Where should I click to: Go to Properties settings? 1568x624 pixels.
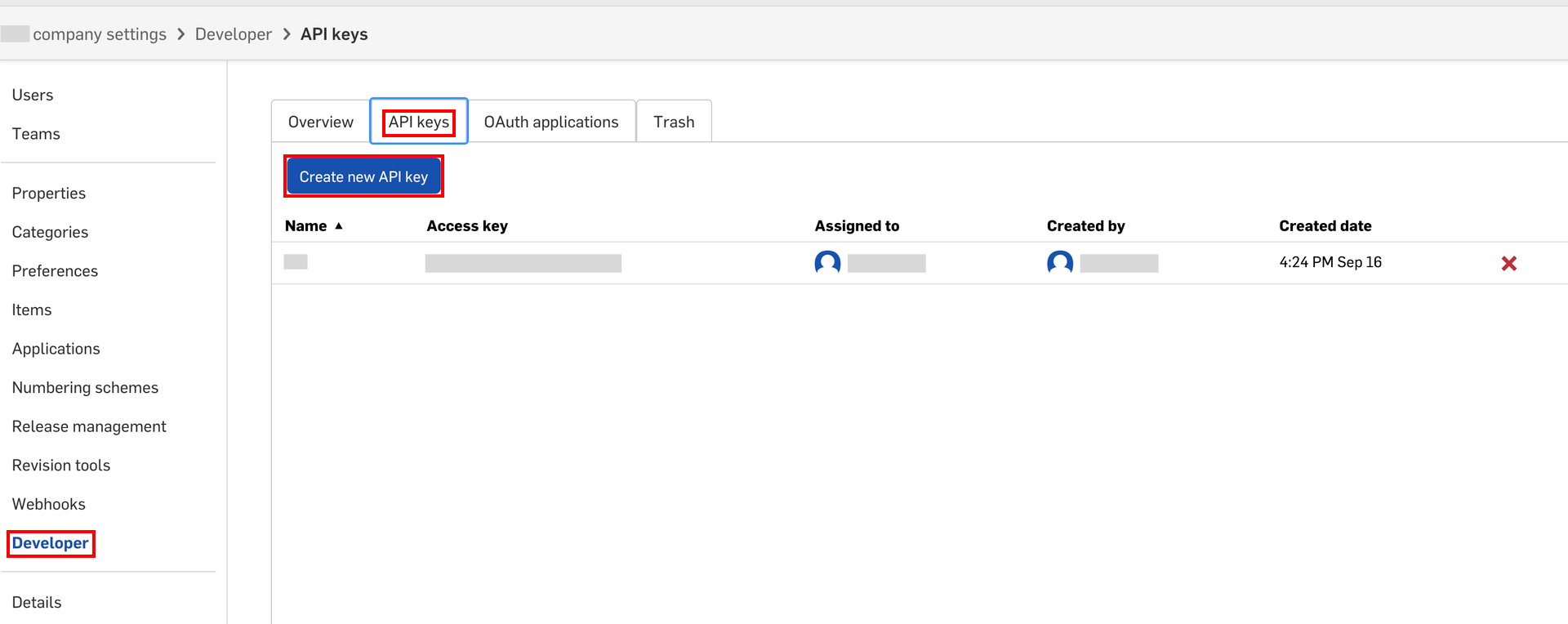[49, 194]
